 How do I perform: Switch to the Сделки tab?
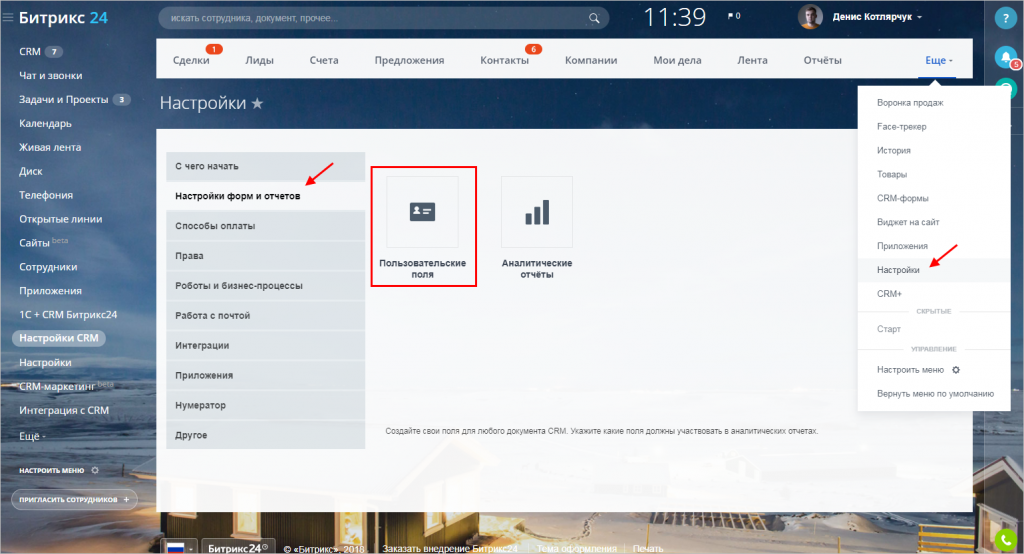pyautogui.click(x=191, y=60)
